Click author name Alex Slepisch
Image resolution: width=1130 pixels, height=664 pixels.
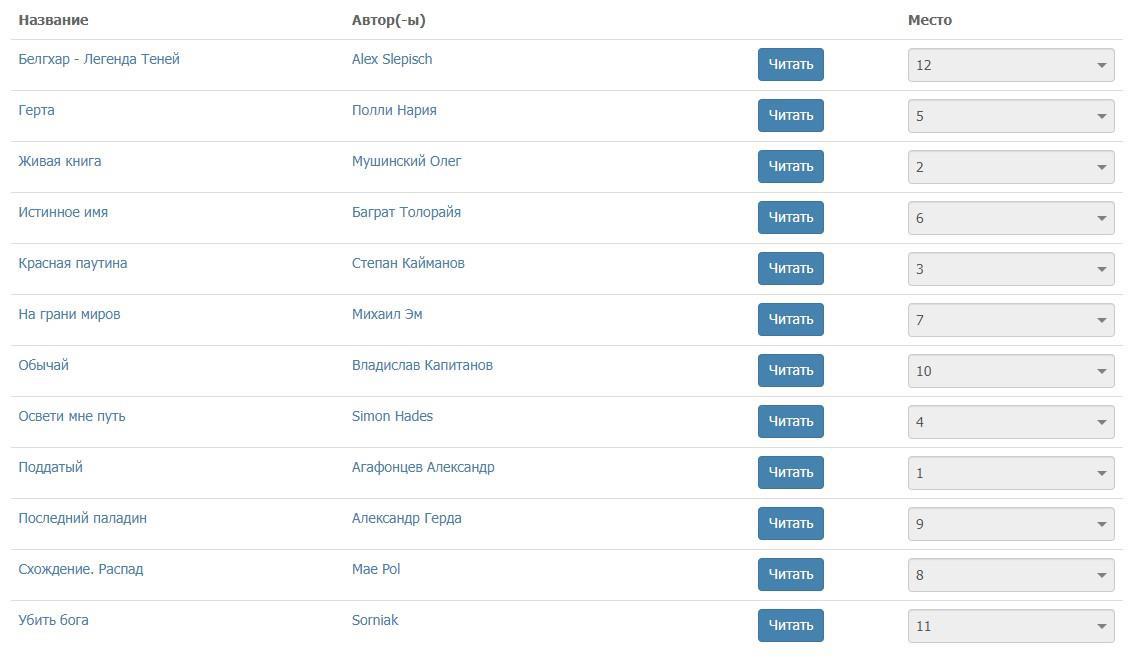click(392, 59)
